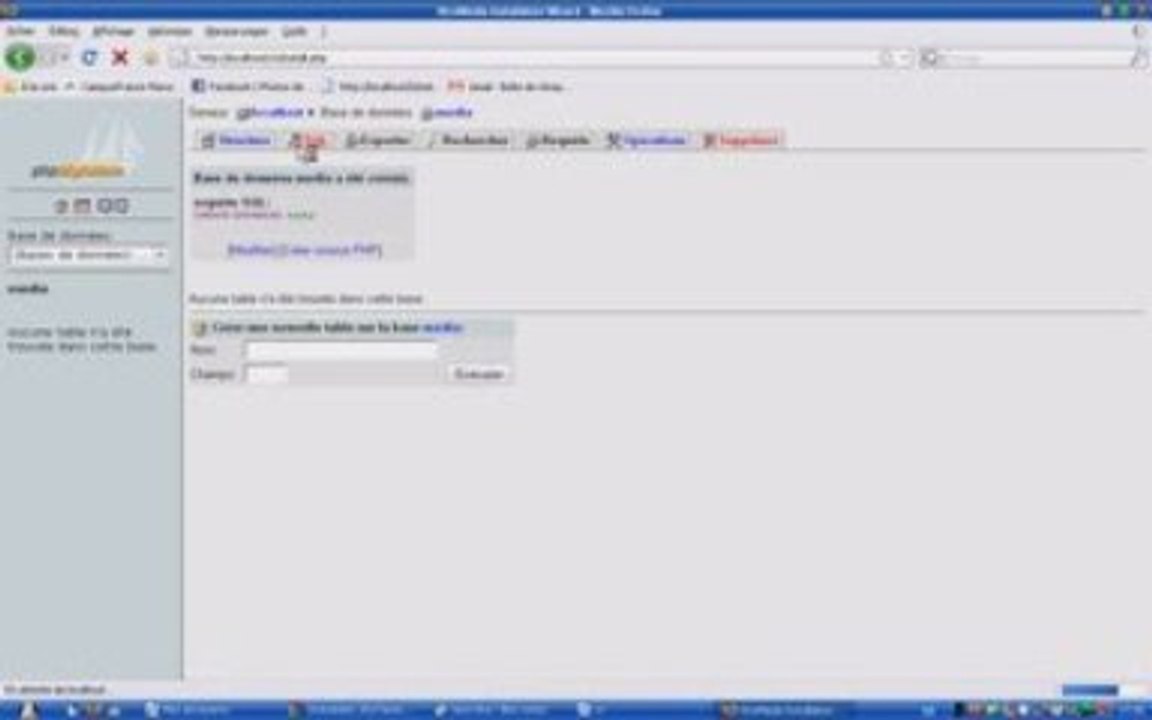Viewport: 1152px width, 720px height.
Task: Open the Marque-pages menu
Action: click(x=236, y=32)
